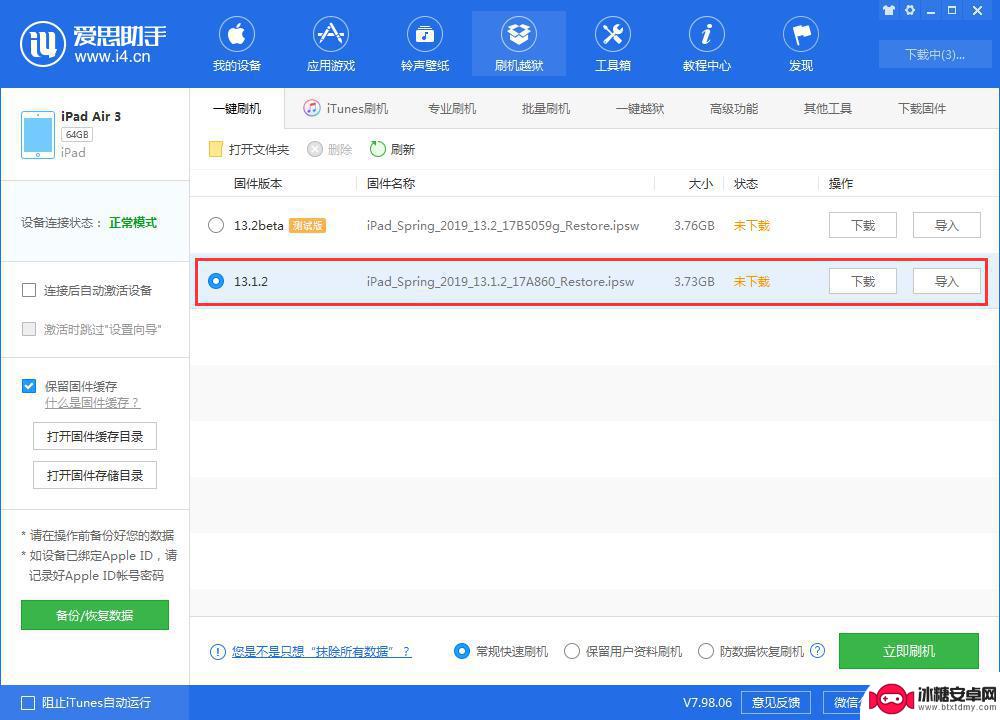The height and width of the screenshot is (720, 1000).
Task: Click 导入 button for 13.2beta firmware
Action: 946,225
